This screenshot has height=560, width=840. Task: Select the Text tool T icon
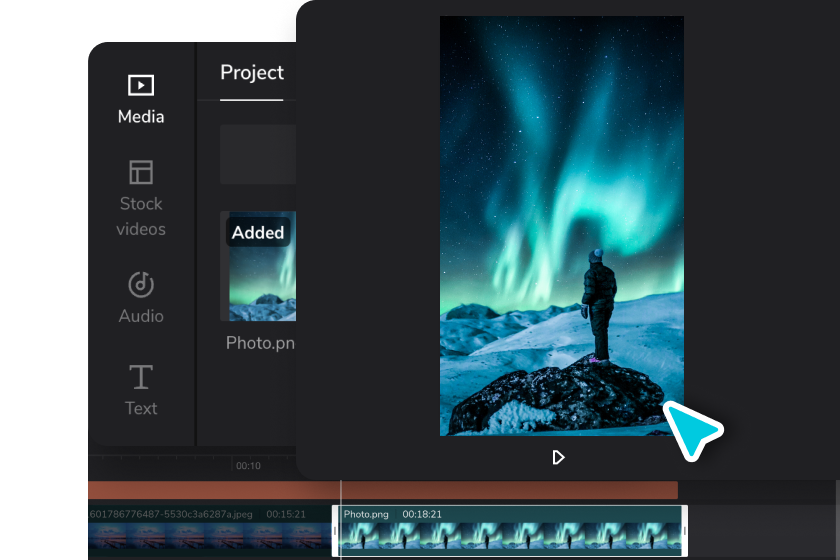141,377
